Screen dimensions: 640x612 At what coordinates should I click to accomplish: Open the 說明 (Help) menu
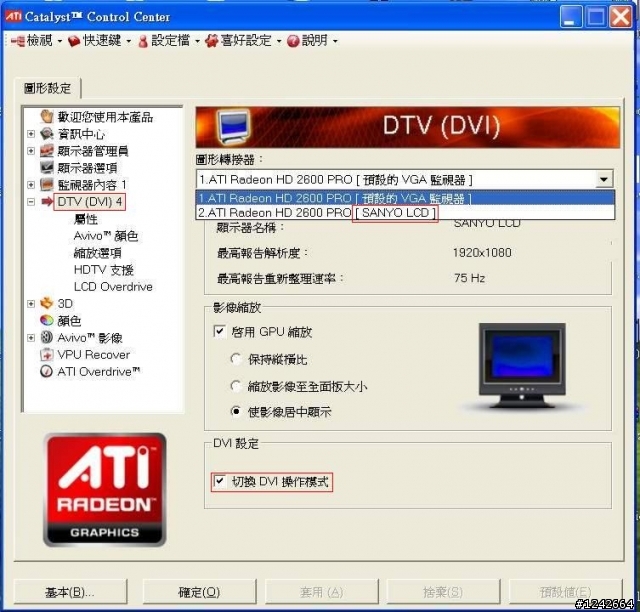(x=313, y=41)
